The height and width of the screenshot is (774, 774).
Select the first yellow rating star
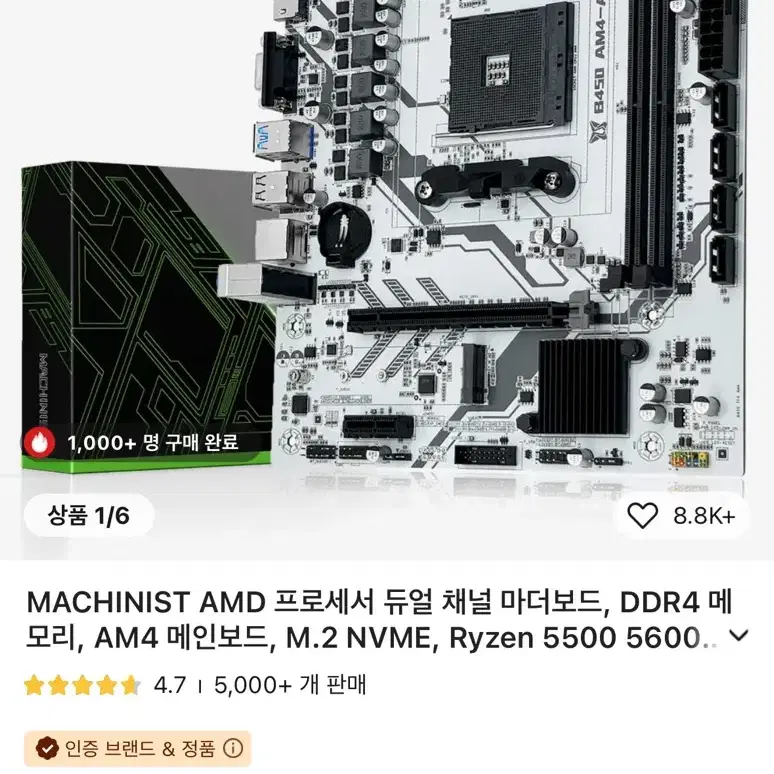pos(34,686)
